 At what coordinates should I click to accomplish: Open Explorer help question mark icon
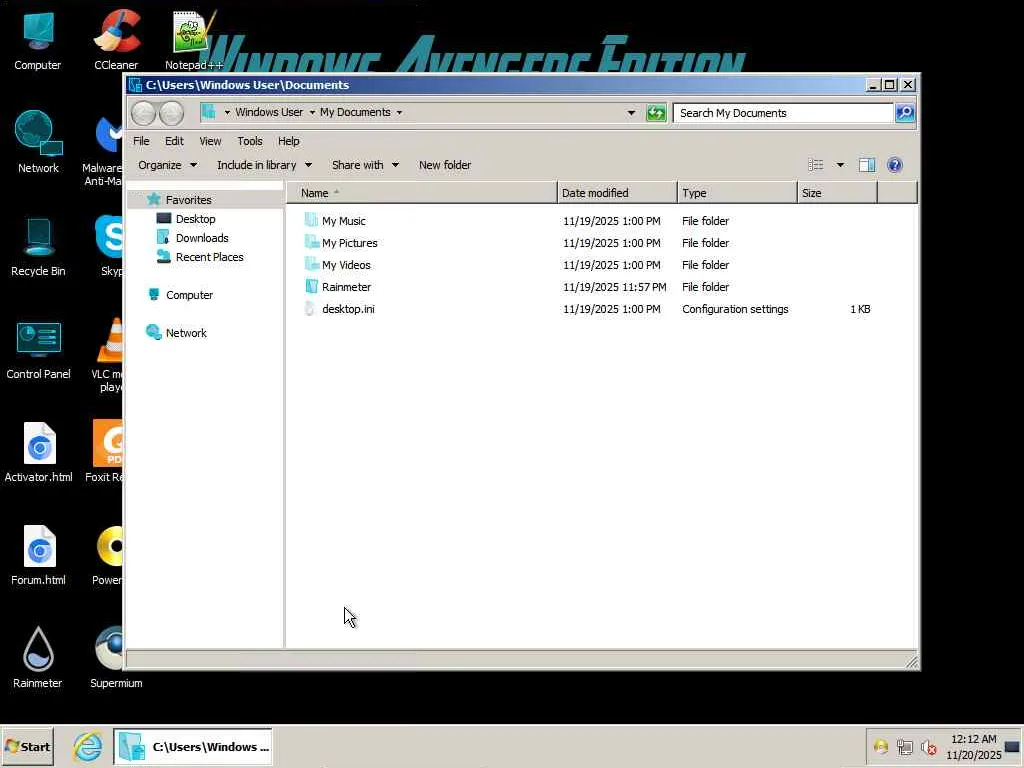[x=895, y=165]
